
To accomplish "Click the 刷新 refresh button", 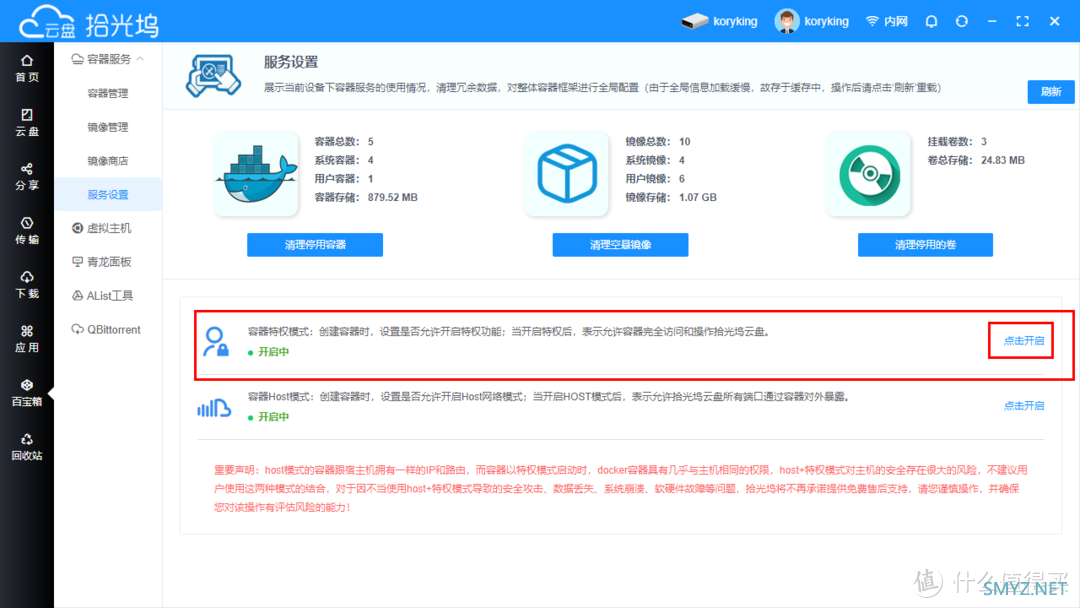I will click(1050, 92).
